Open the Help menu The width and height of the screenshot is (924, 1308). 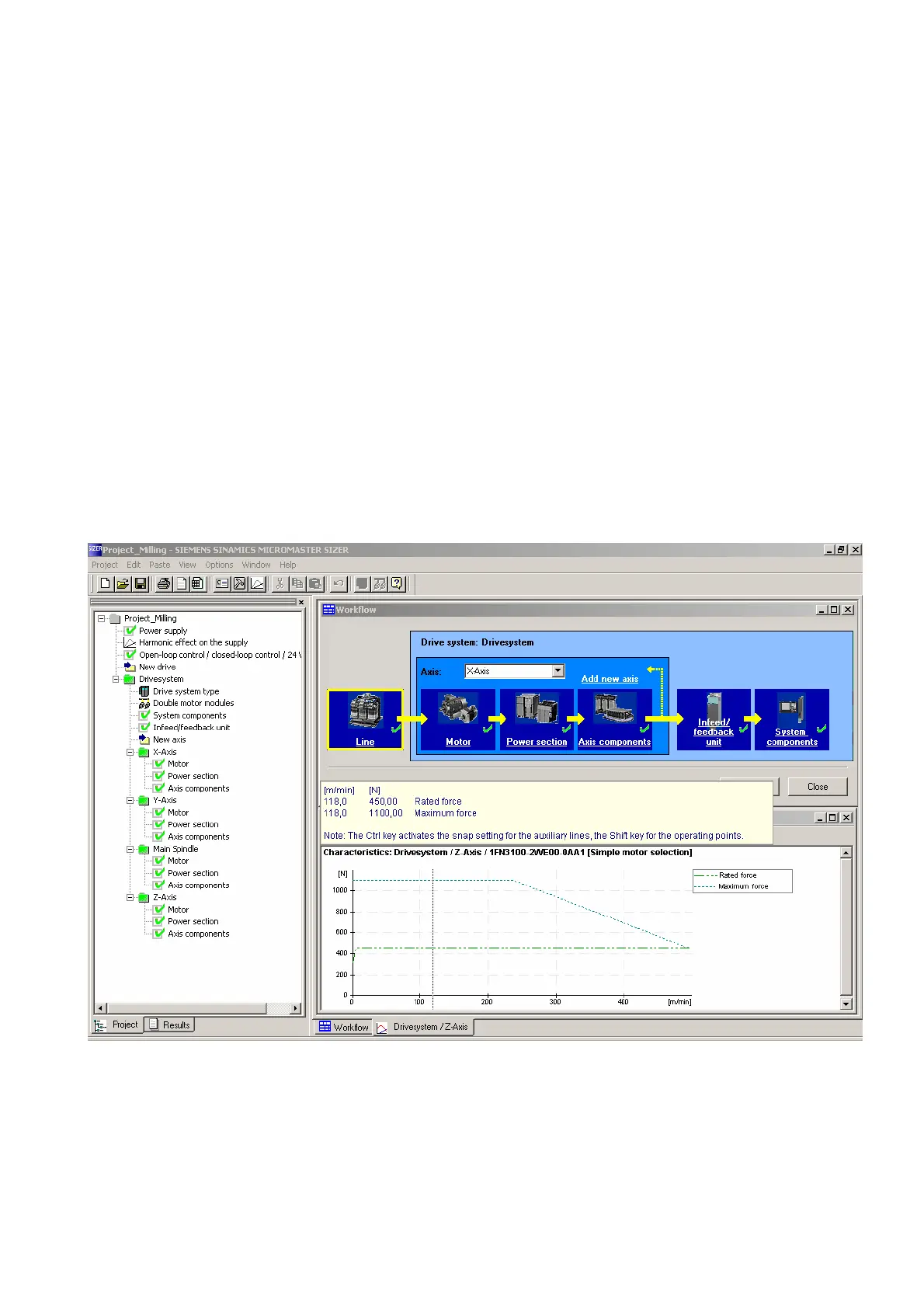288,565
